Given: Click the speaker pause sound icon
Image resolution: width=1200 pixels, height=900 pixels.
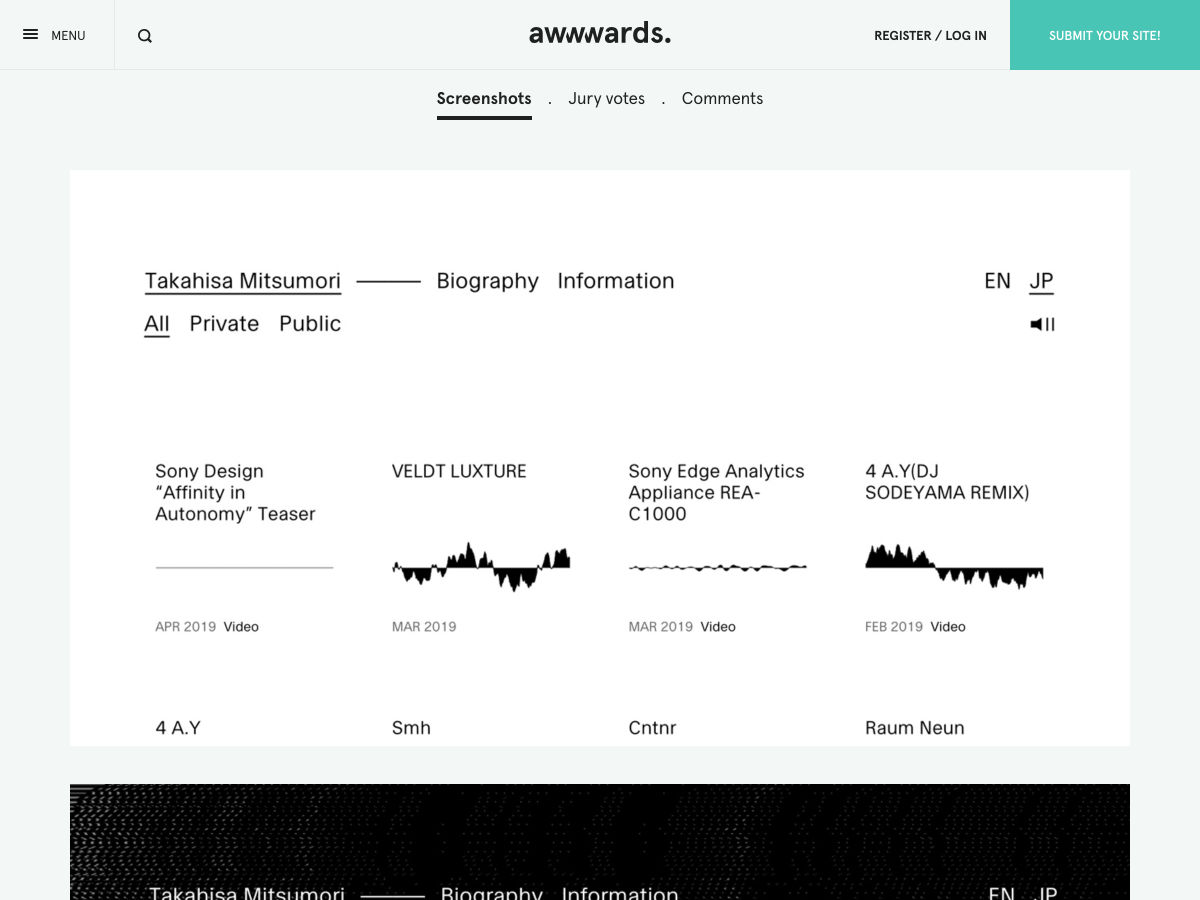Looking at the screenshot, I should pos(1043,324).
